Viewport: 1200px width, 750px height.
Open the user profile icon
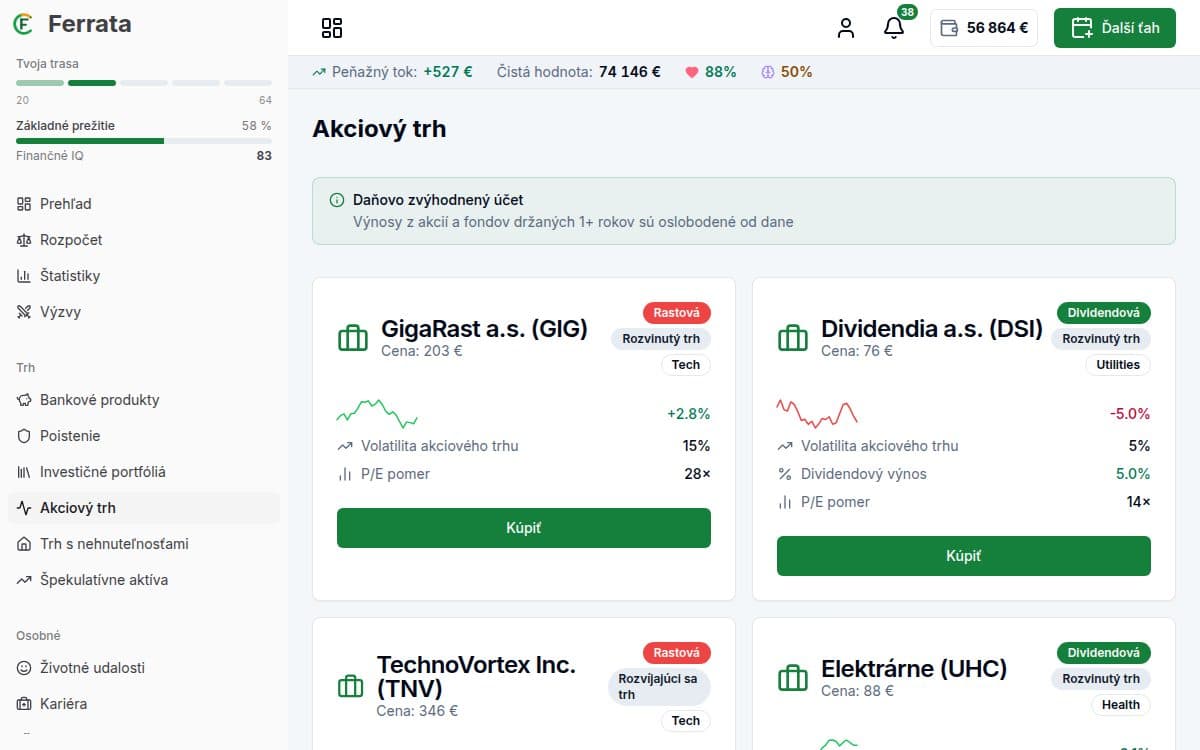tap(846, 28)
